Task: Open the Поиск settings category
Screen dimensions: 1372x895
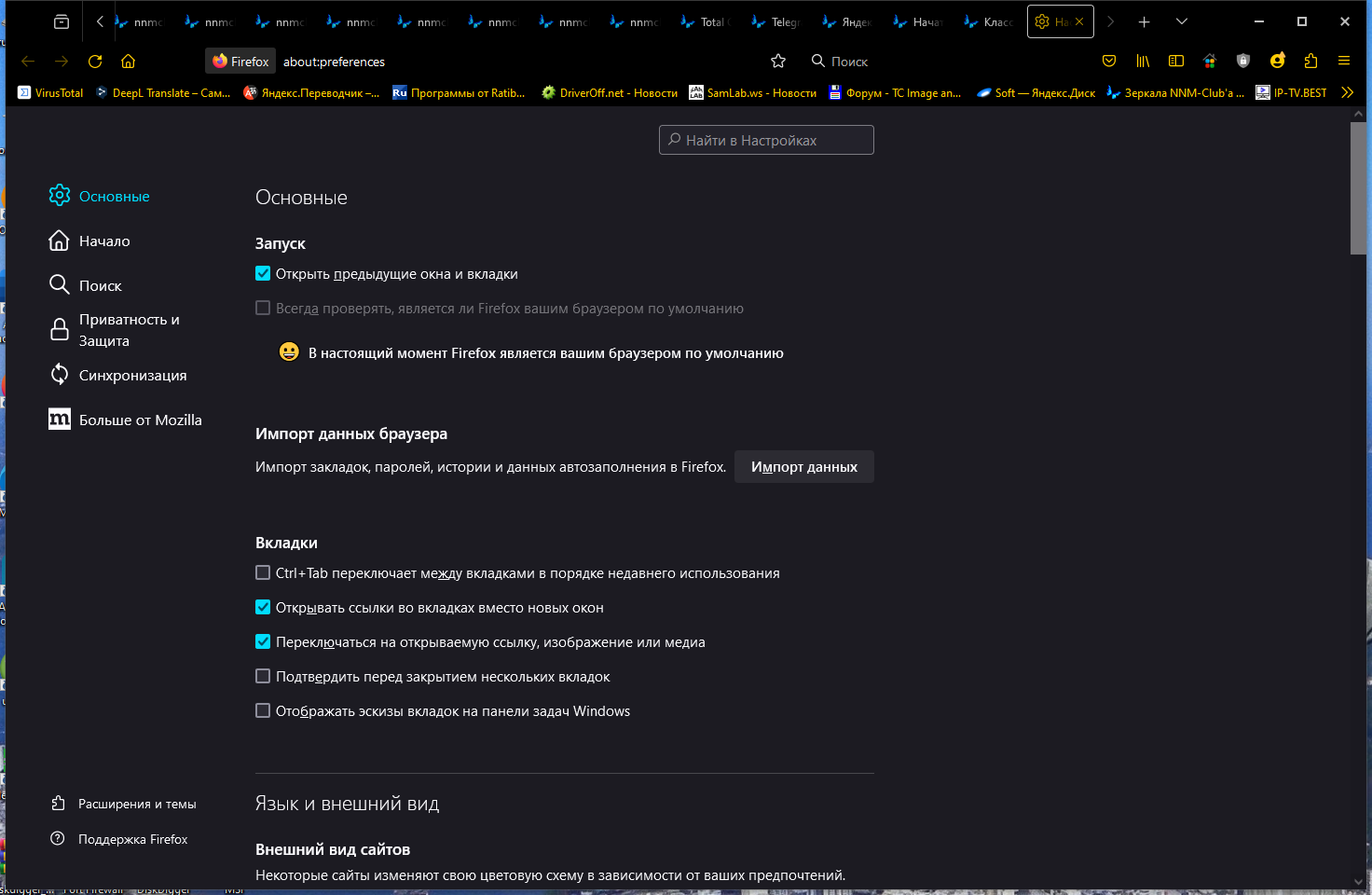Action: (86, 285)
